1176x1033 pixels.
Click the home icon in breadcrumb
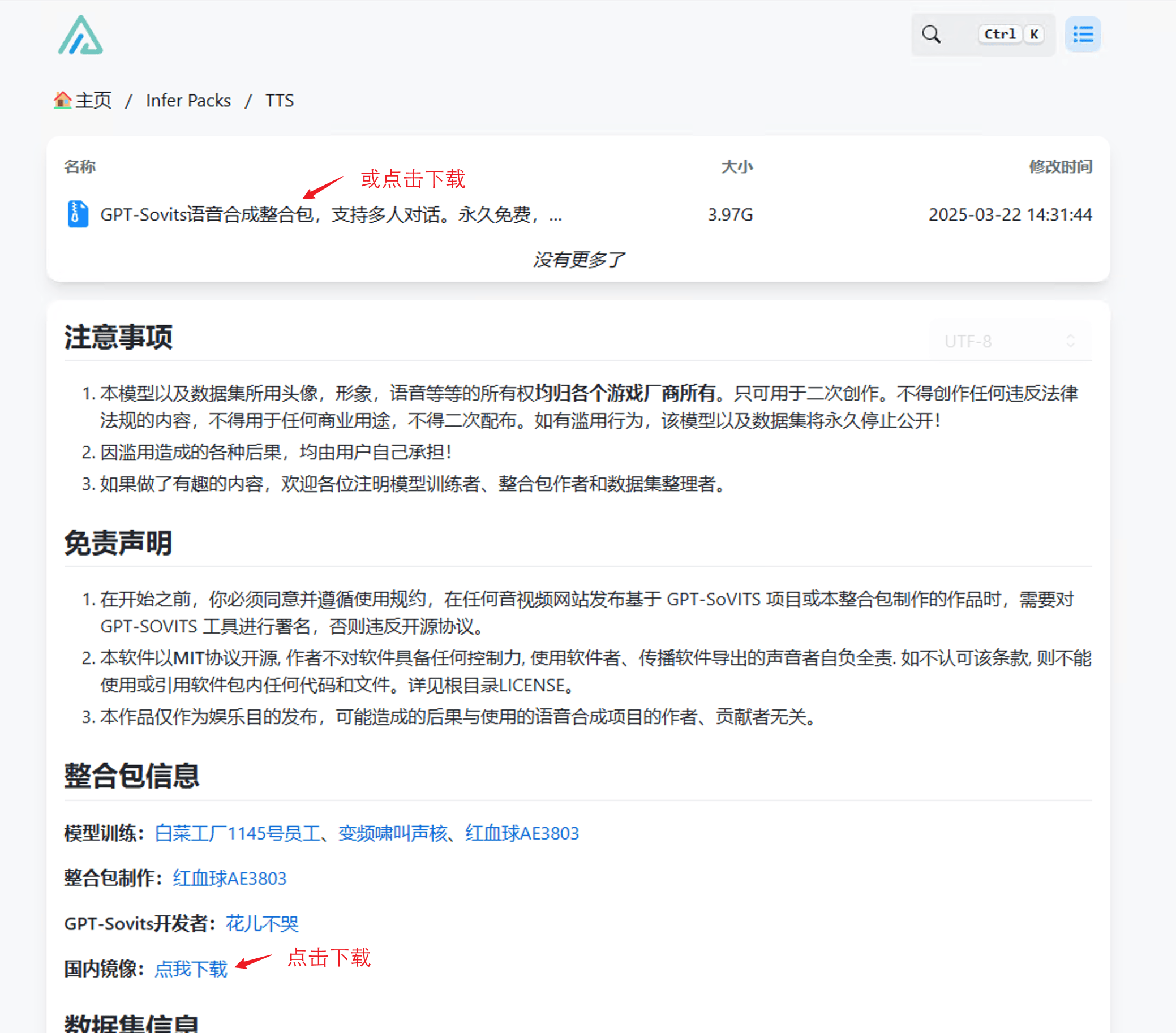click(x=62, y=100)
